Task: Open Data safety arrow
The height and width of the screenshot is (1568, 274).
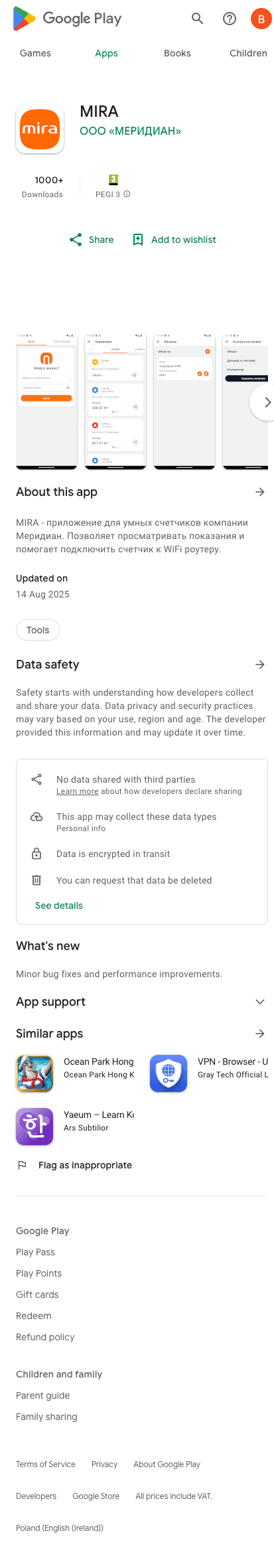Action: click(x=260, y=665)
